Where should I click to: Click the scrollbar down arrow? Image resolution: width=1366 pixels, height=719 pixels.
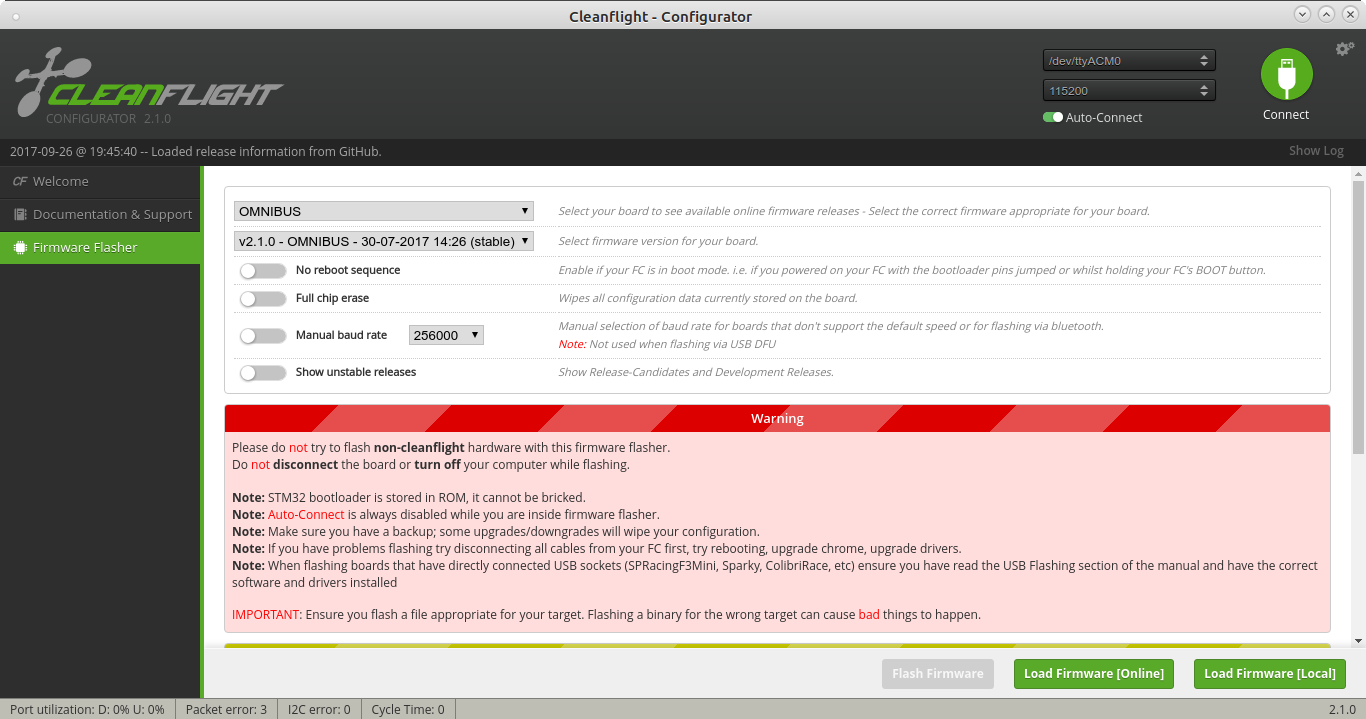[x=1358, y=640]
